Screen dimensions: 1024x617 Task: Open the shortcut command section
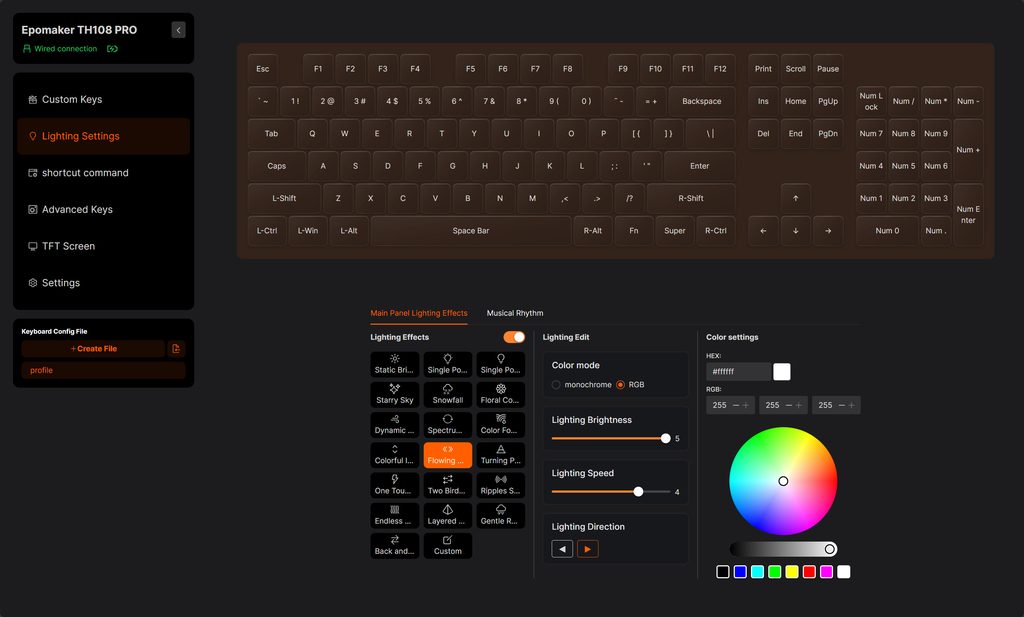[x=104, y=172]
